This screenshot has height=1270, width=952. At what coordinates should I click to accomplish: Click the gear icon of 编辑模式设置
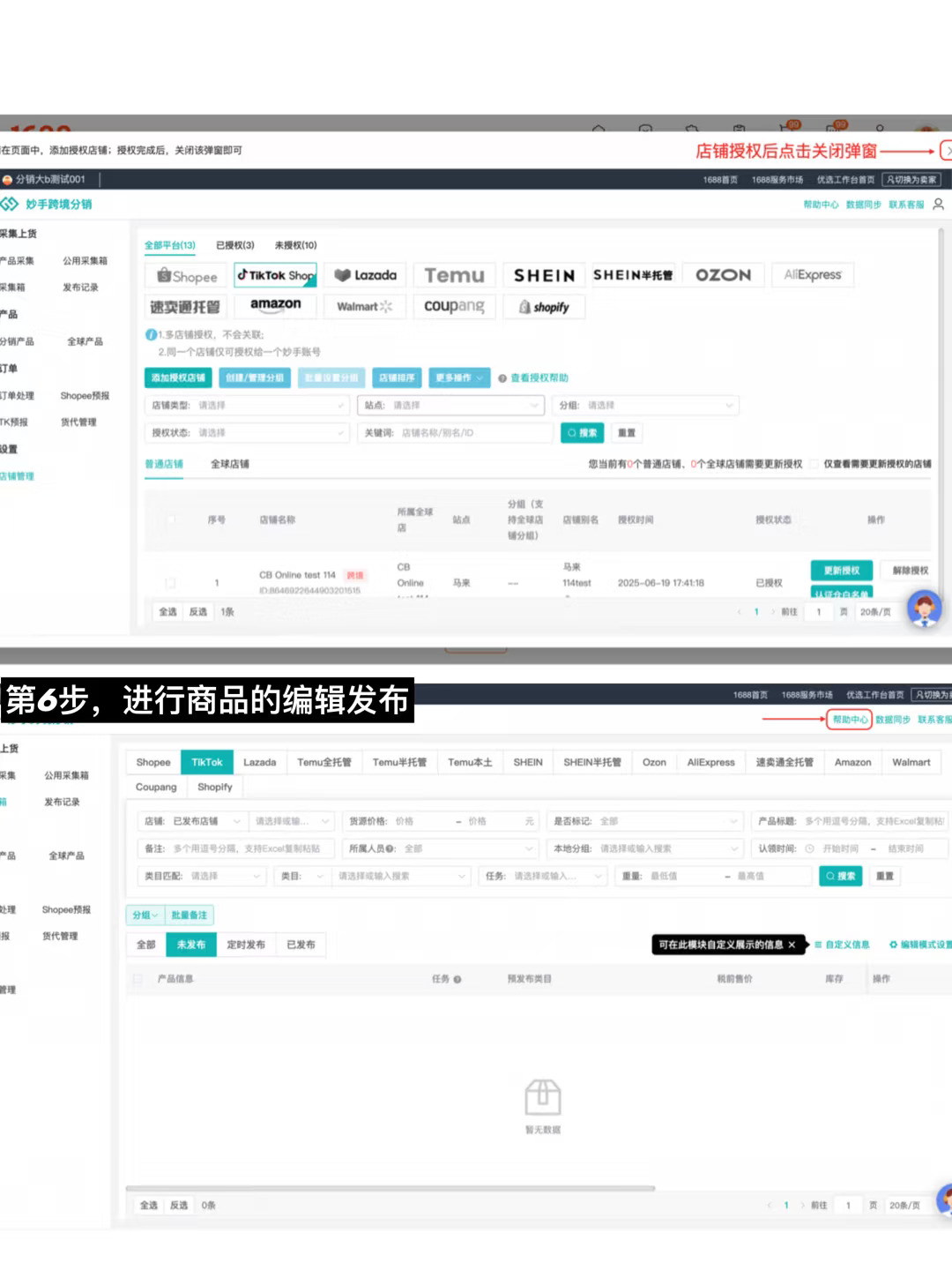[x=893, y=945]
